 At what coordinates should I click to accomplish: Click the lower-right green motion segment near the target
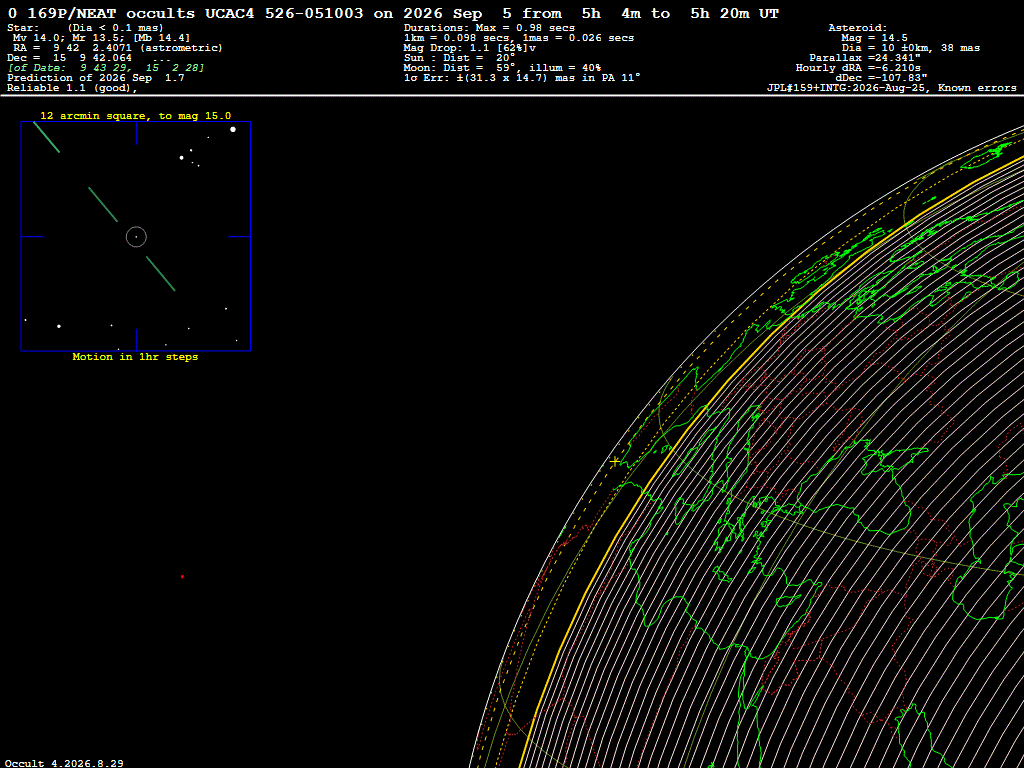pos(161,274)
